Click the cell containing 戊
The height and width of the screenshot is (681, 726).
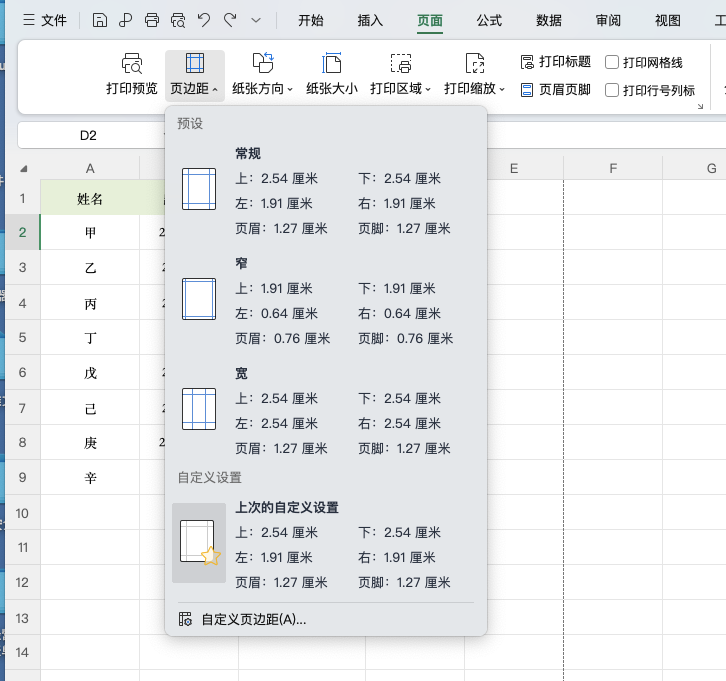(x=90, y=373)
